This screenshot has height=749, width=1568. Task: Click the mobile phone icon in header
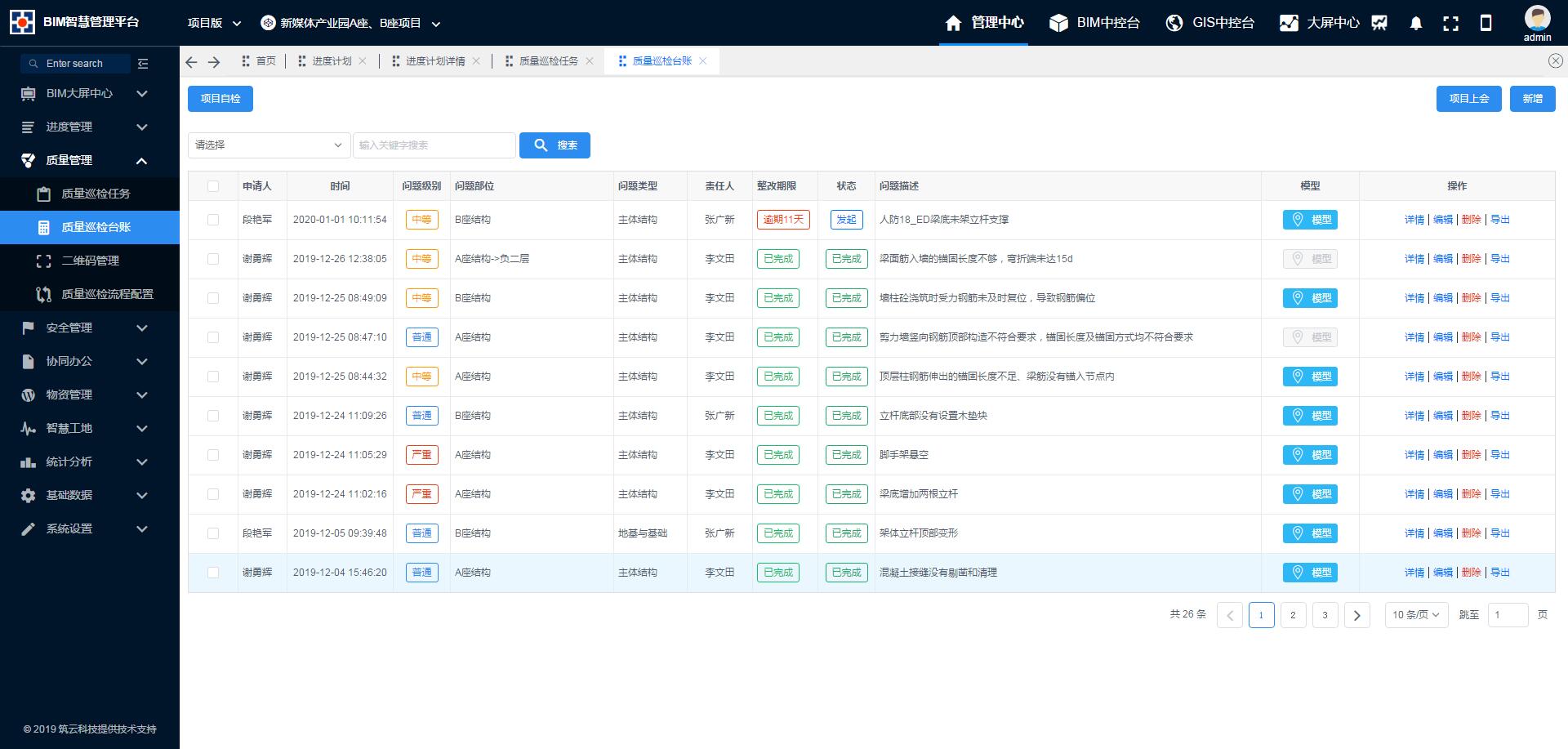pyautogui.click(x=1486, y=23)
